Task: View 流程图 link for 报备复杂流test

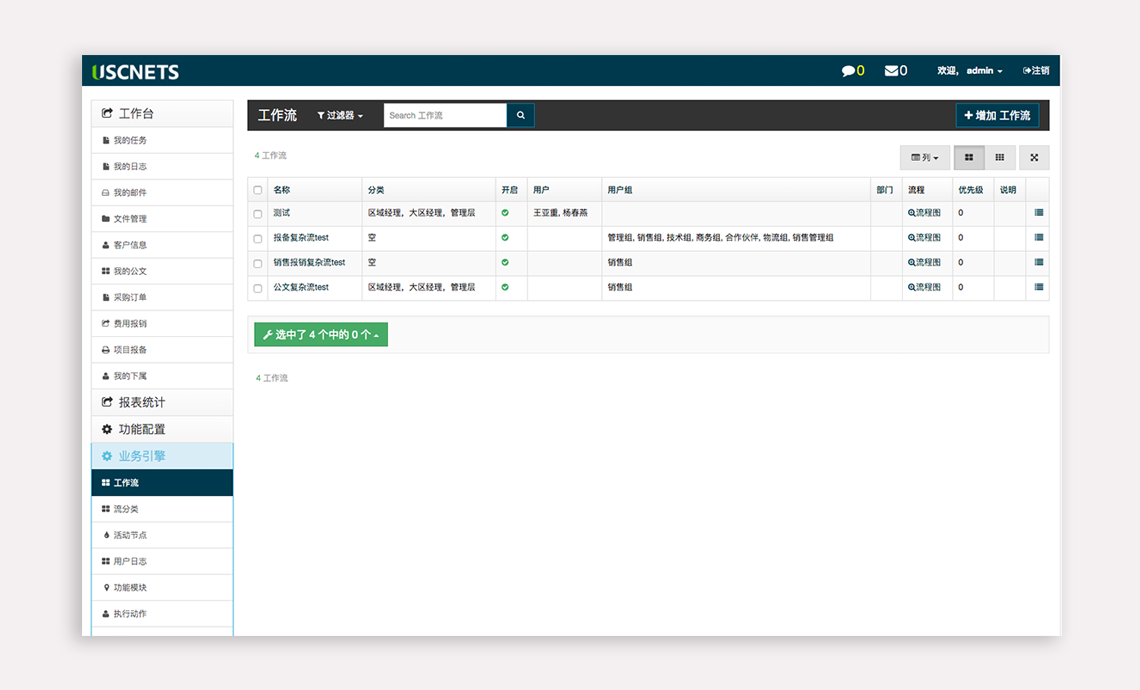Action: [924, 238]
